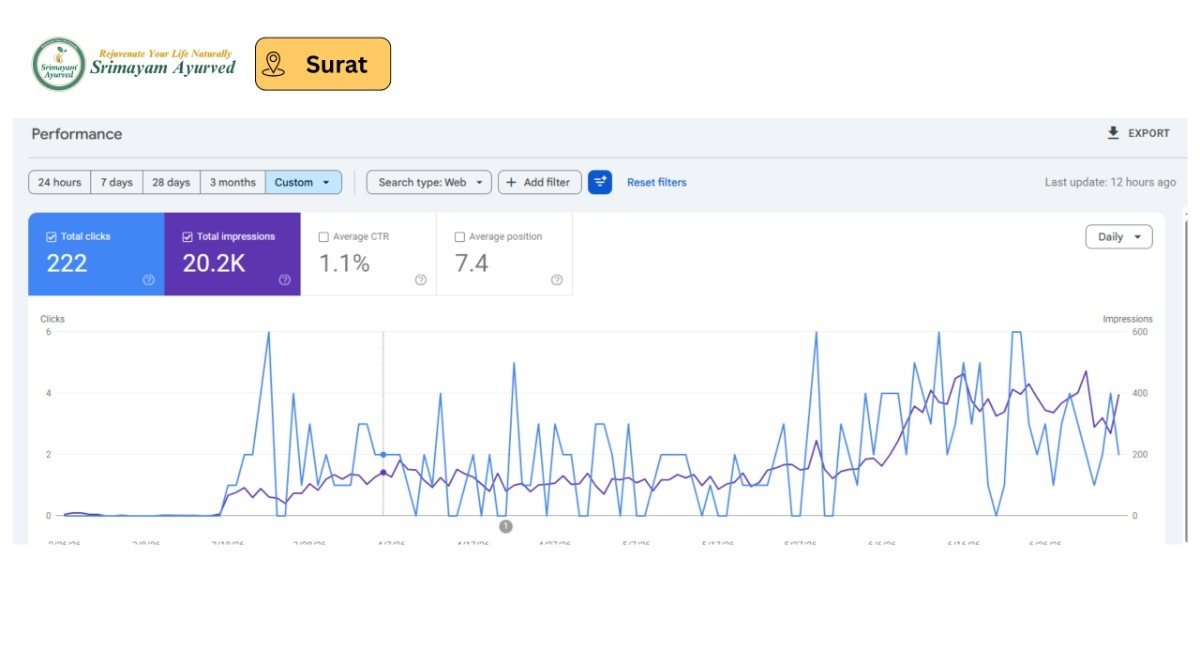Enable the Average CTR checkbox
The width and height of the screenshot is (1200, 649).
(x=323, y=237)
